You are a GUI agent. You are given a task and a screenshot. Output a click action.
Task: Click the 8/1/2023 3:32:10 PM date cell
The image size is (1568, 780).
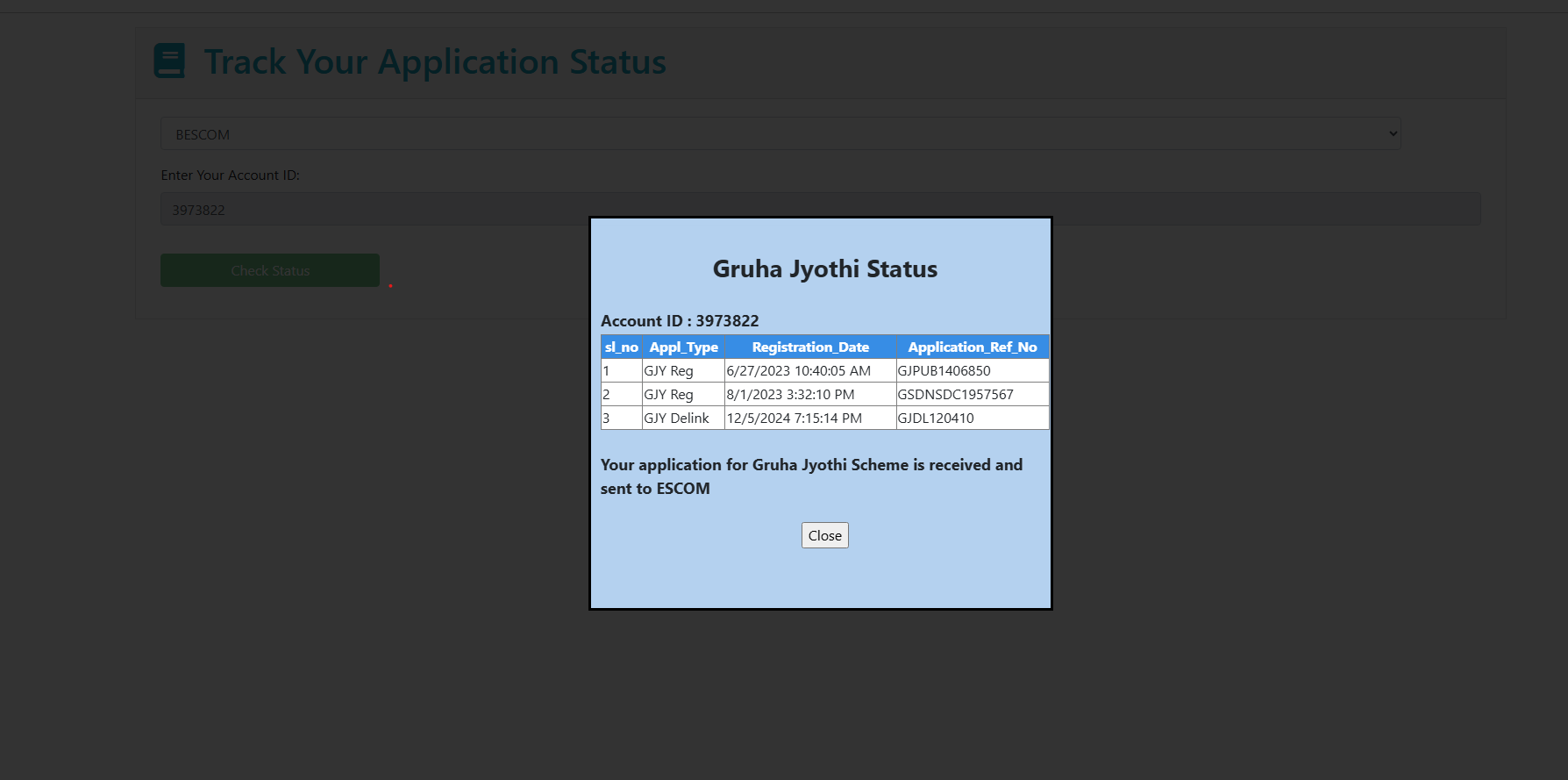pos(790,395)
